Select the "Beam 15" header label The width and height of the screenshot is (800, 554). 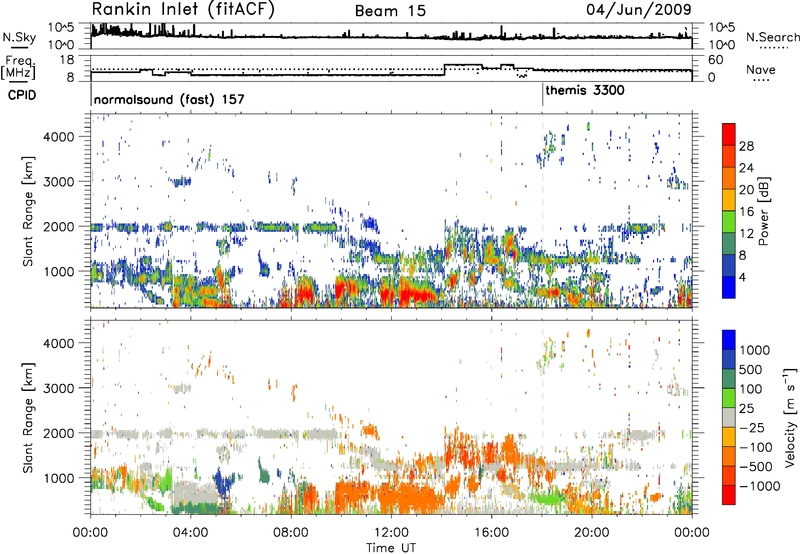tap(390, 11)
